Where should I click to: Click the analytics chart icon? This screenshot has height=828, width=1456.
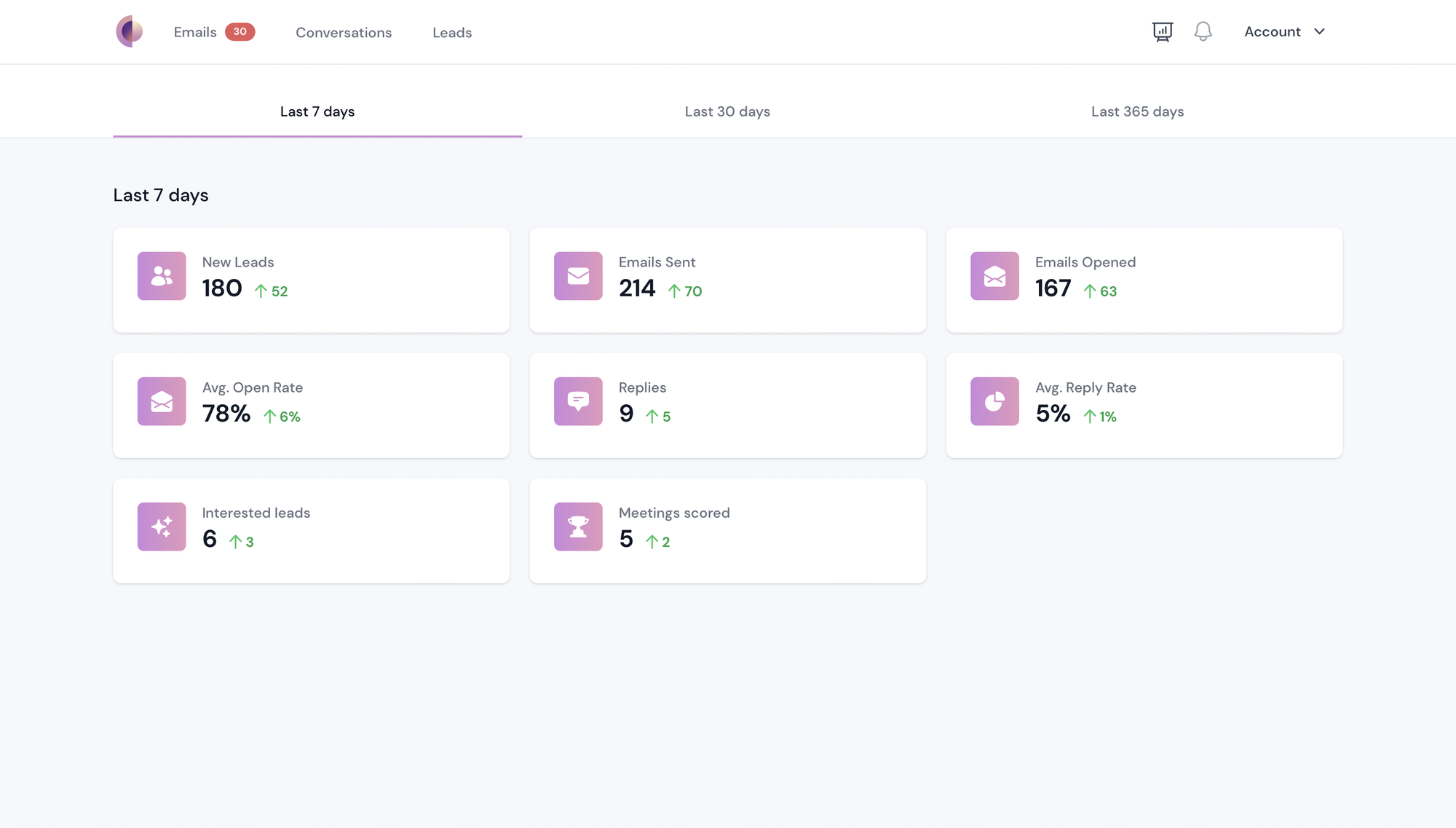[x=1162, y=31]
